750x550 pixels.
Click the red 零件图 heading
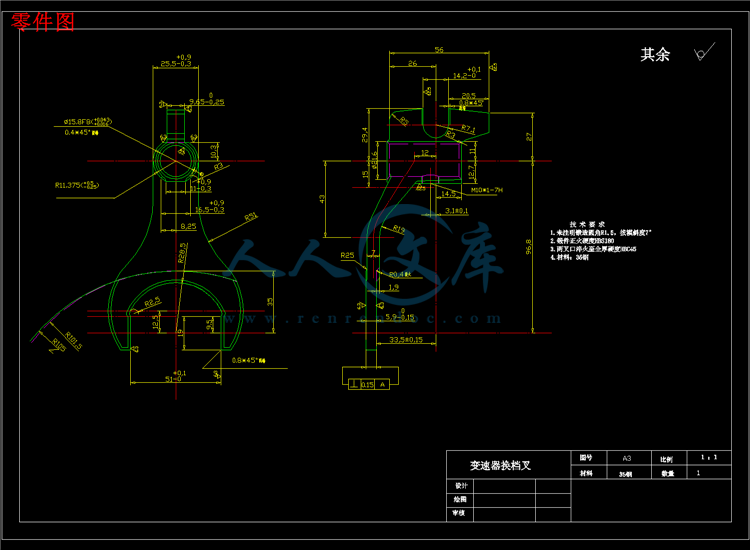pos(43,22)
